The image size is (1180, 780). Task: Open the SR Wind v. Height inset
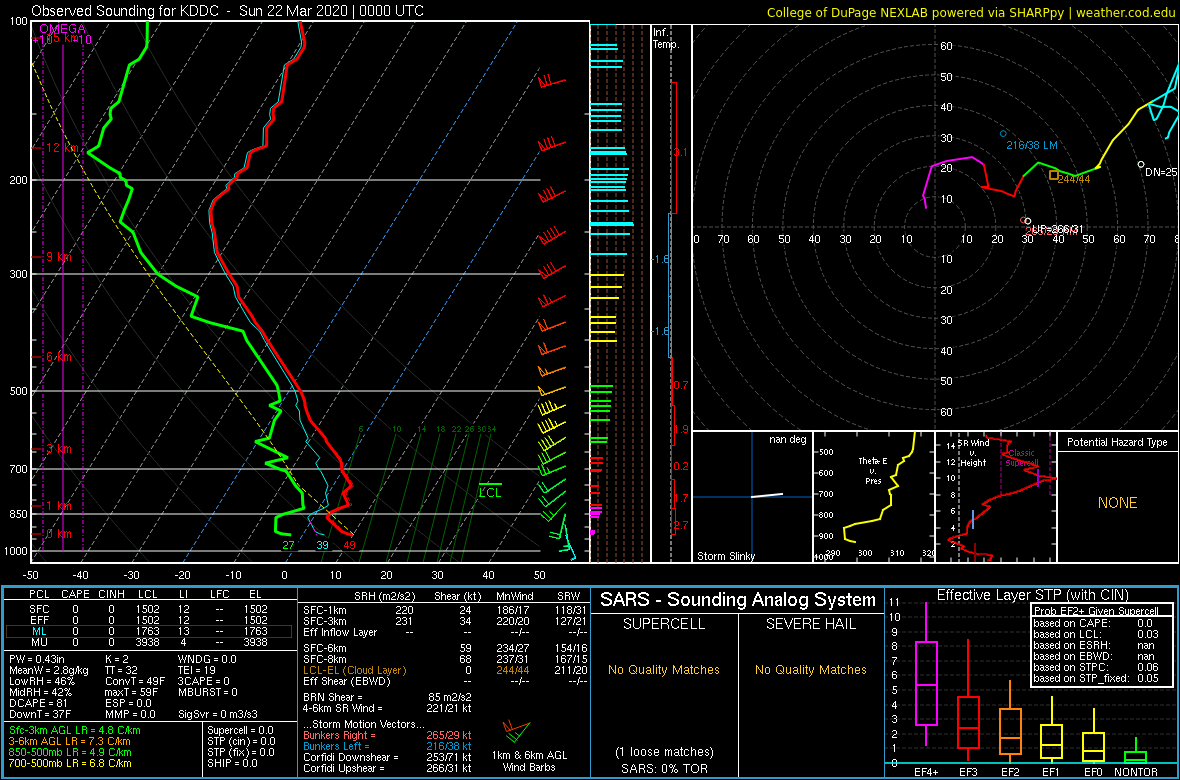click(x=995, y=497)
